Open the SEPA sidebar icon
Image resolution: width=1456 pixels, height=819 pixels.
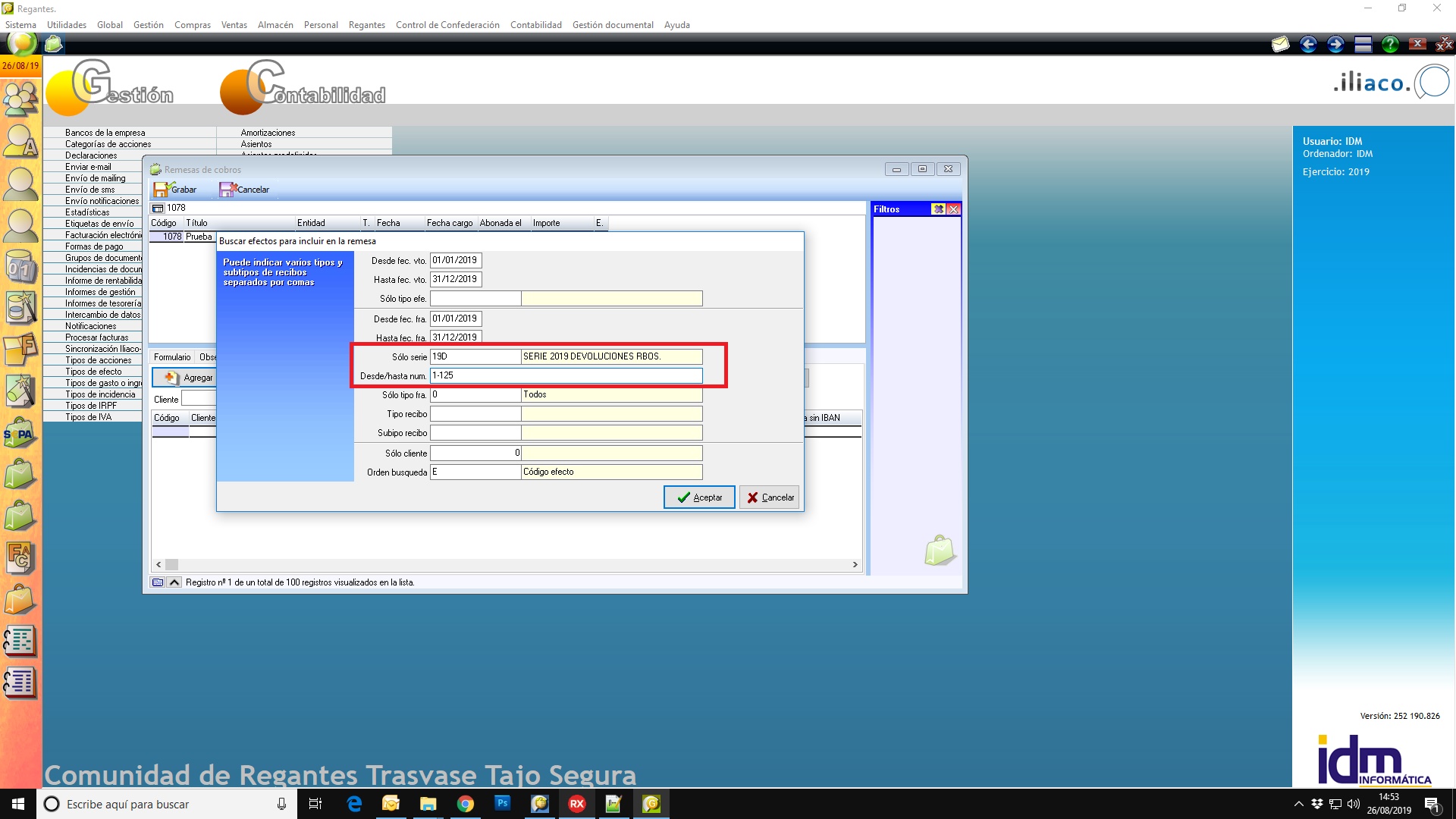point(20,435)
